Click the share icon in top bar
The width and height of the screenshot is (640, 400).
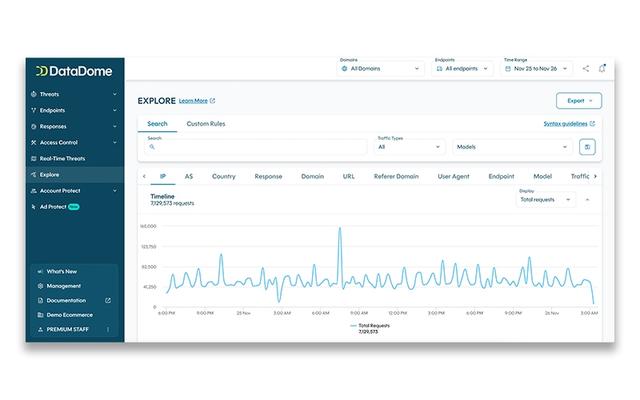click(586, 69)
